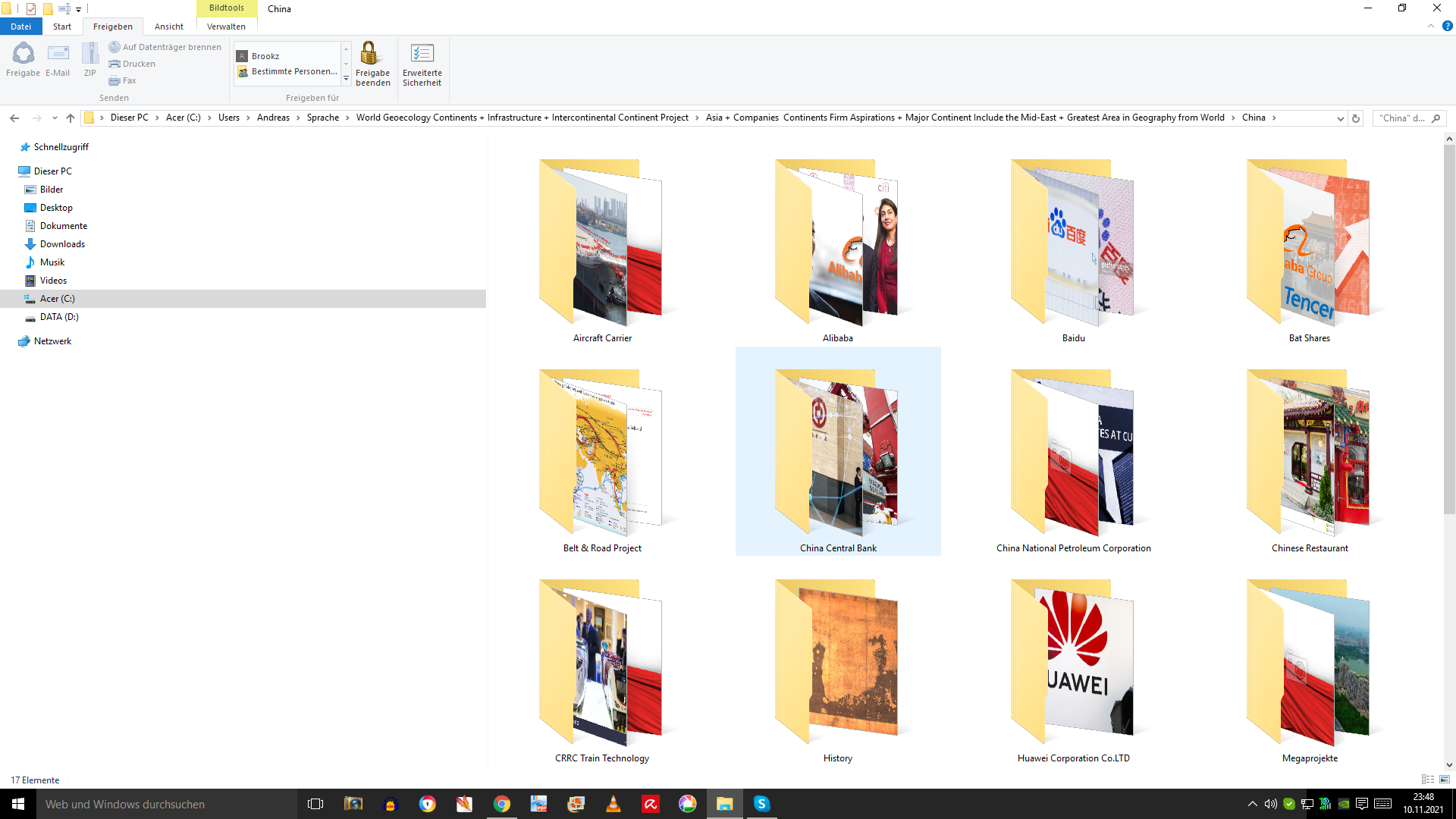Screen dimensions: 1456x819
Task: Switch to the Freigeben tab
Action: [x=113, y=27]
